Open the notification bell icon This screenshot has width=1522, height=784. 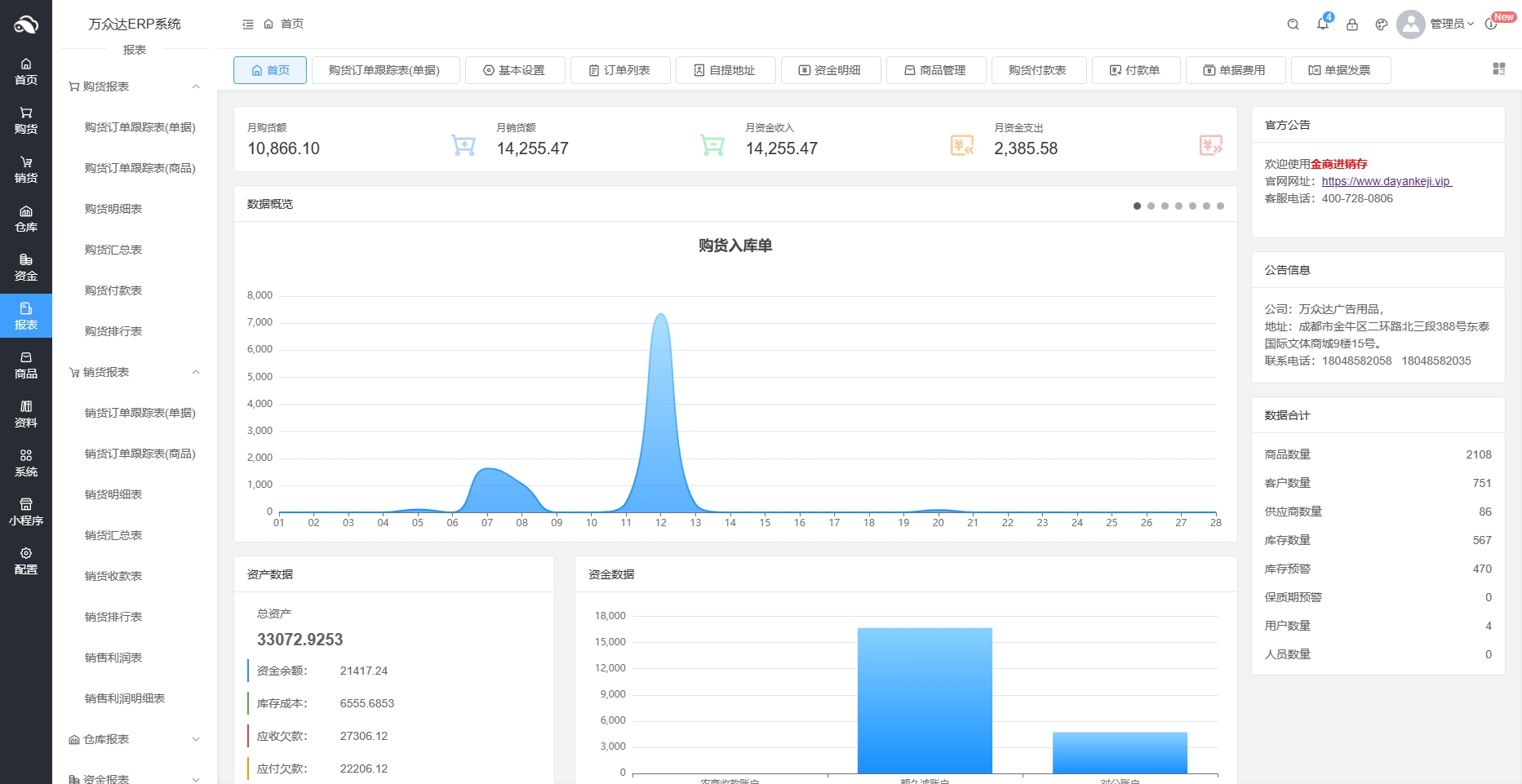click(1323, 24)
